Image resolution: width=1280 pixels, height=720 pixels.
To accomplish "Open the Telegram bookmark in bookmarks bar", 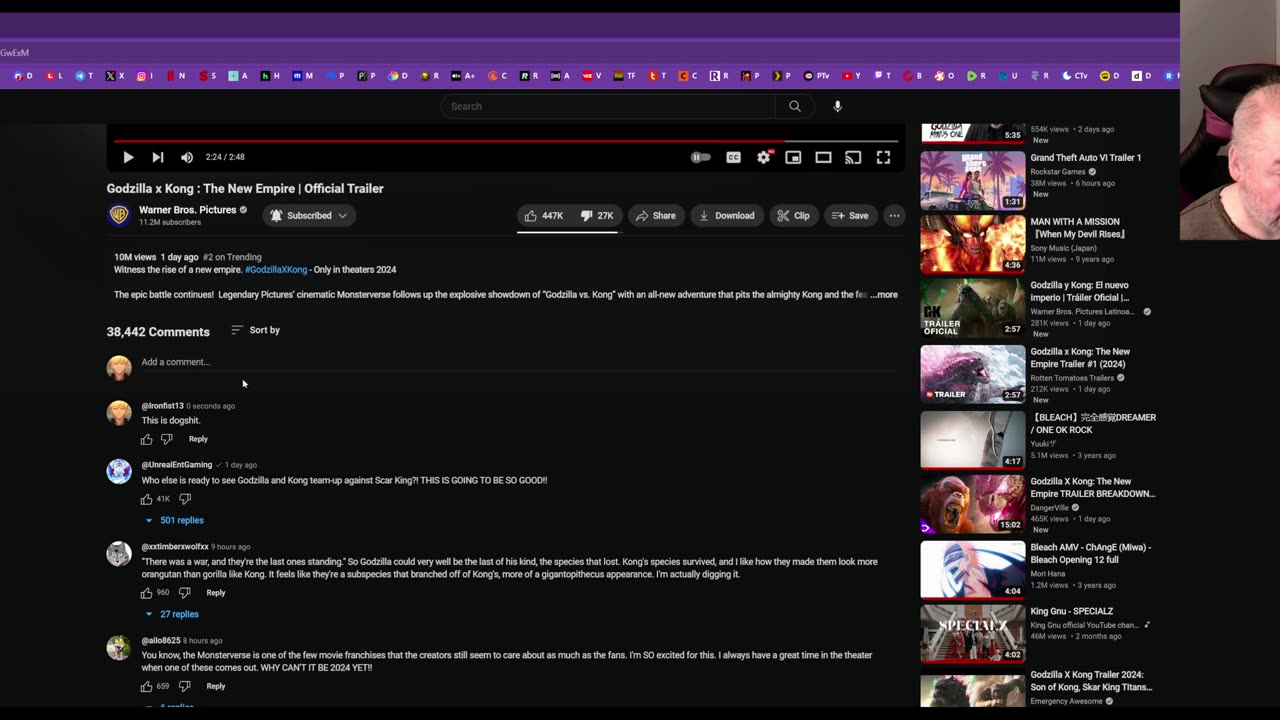I will (x=83, y=76).
